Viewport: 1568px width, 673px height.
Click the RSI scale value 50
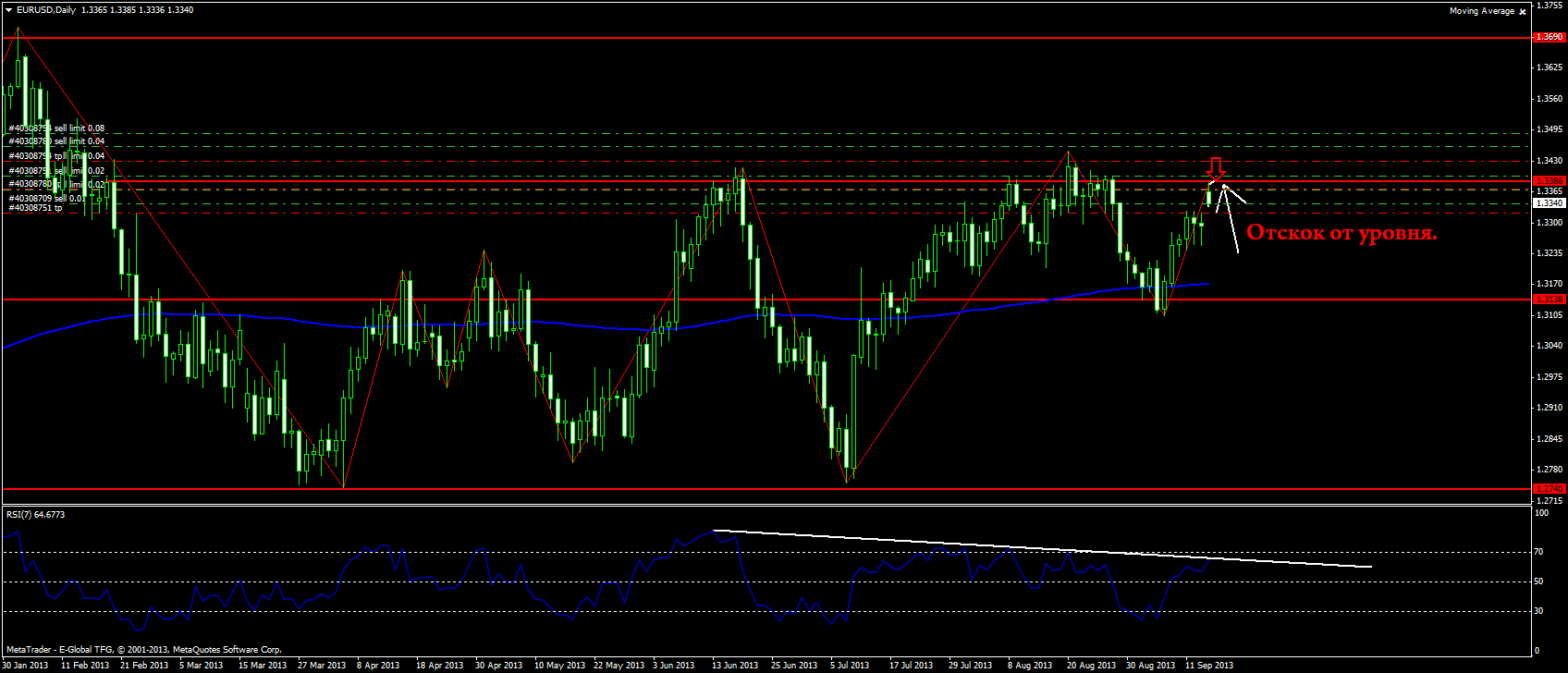tap(1539, 581)
